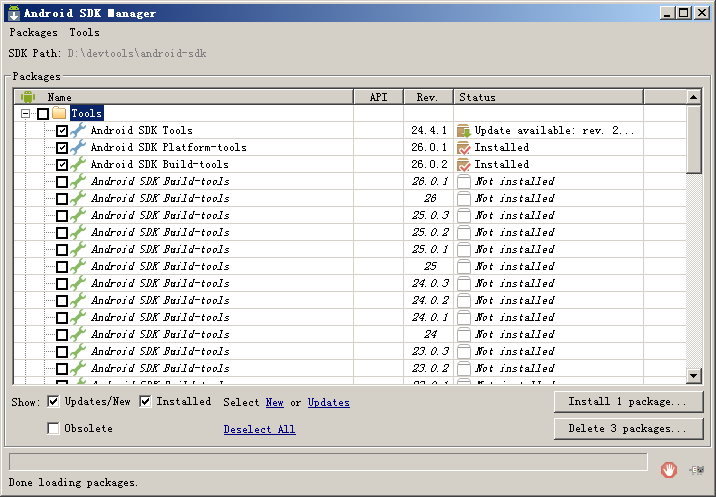Click the vertical scrollbar thumb
Viewport: 716px width, 497px height.
[693, 139]
